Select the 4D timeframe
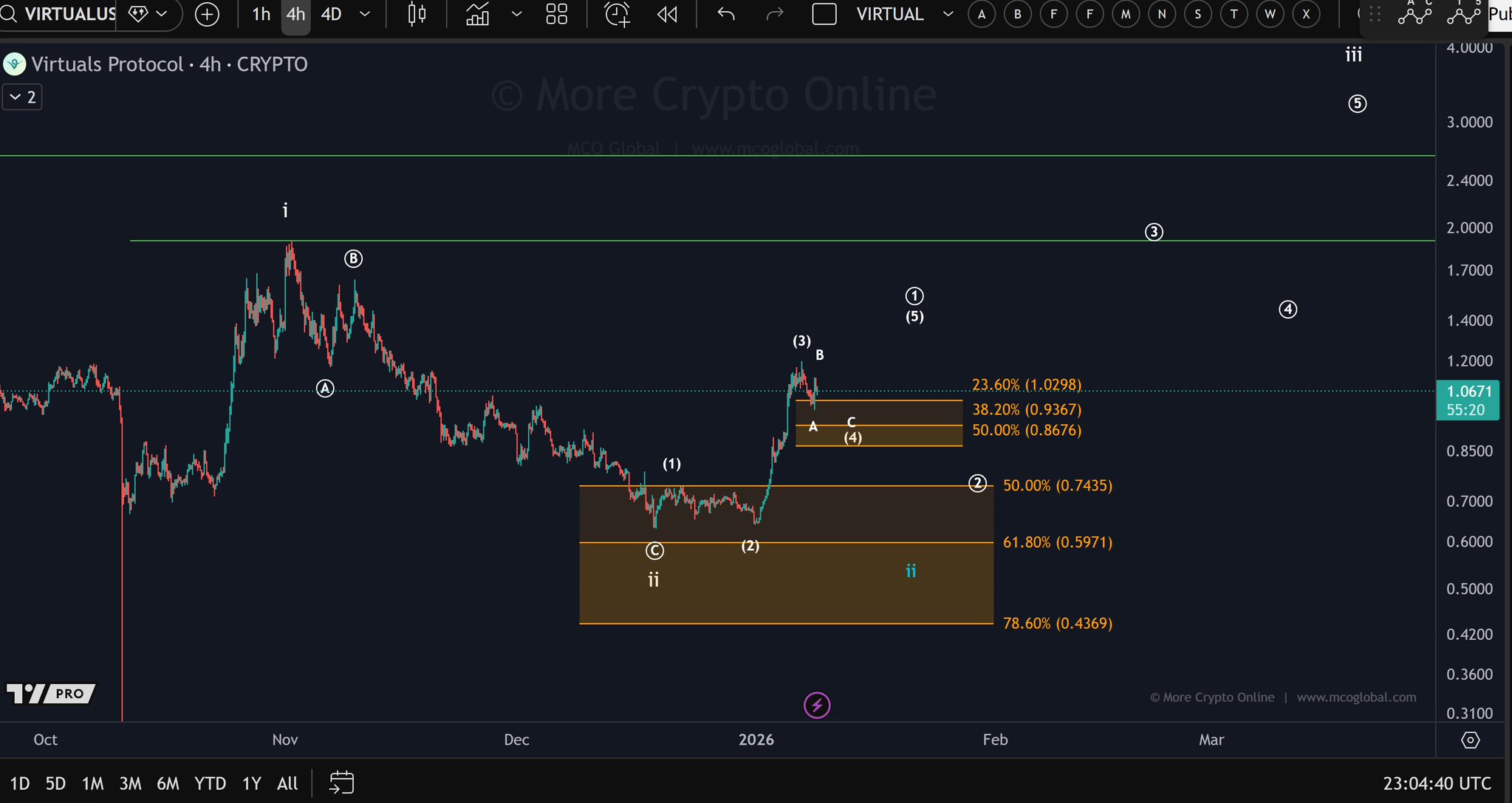The width and height of the screenshot is (1512, 803). click(331, 14)
